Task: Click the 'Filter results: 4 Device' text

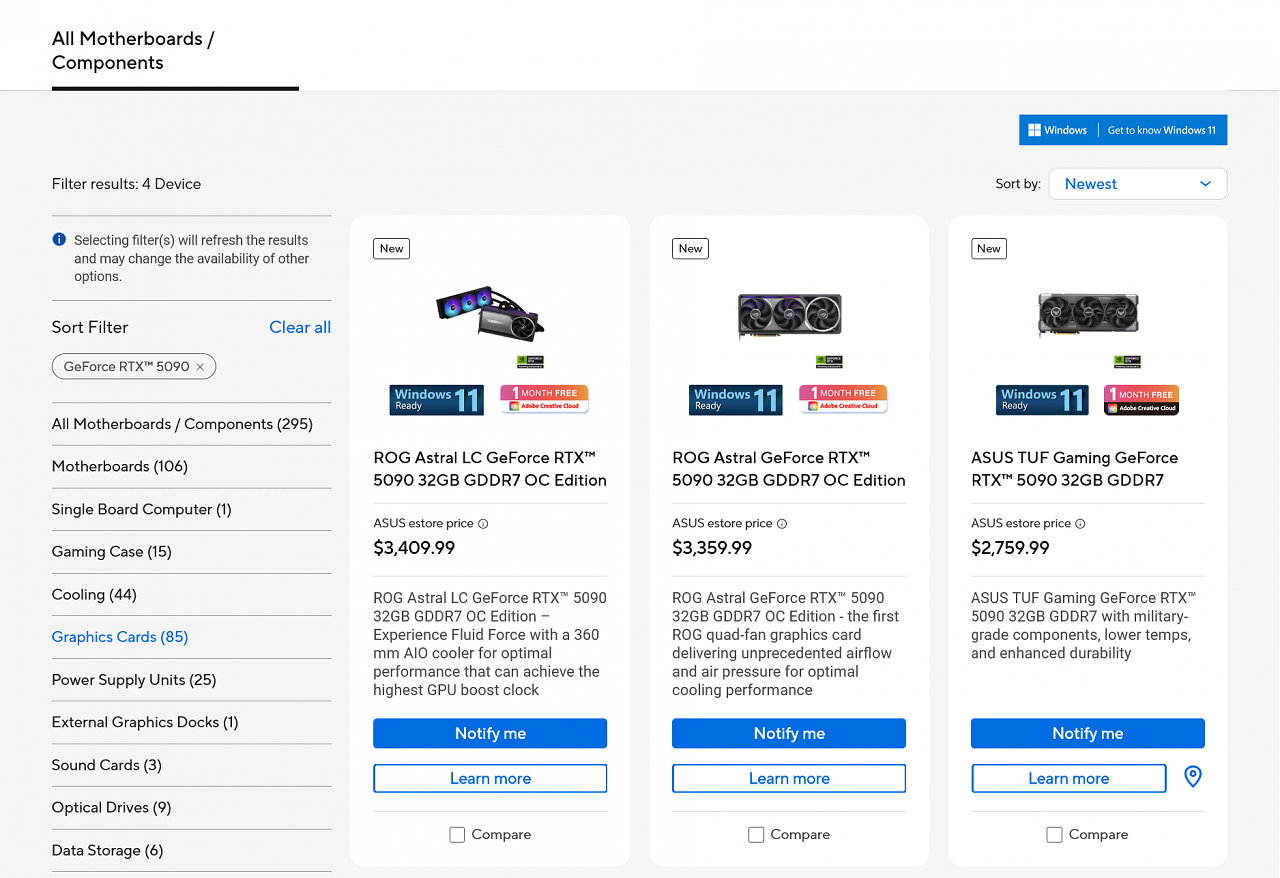Action: [x=126, y=184]
